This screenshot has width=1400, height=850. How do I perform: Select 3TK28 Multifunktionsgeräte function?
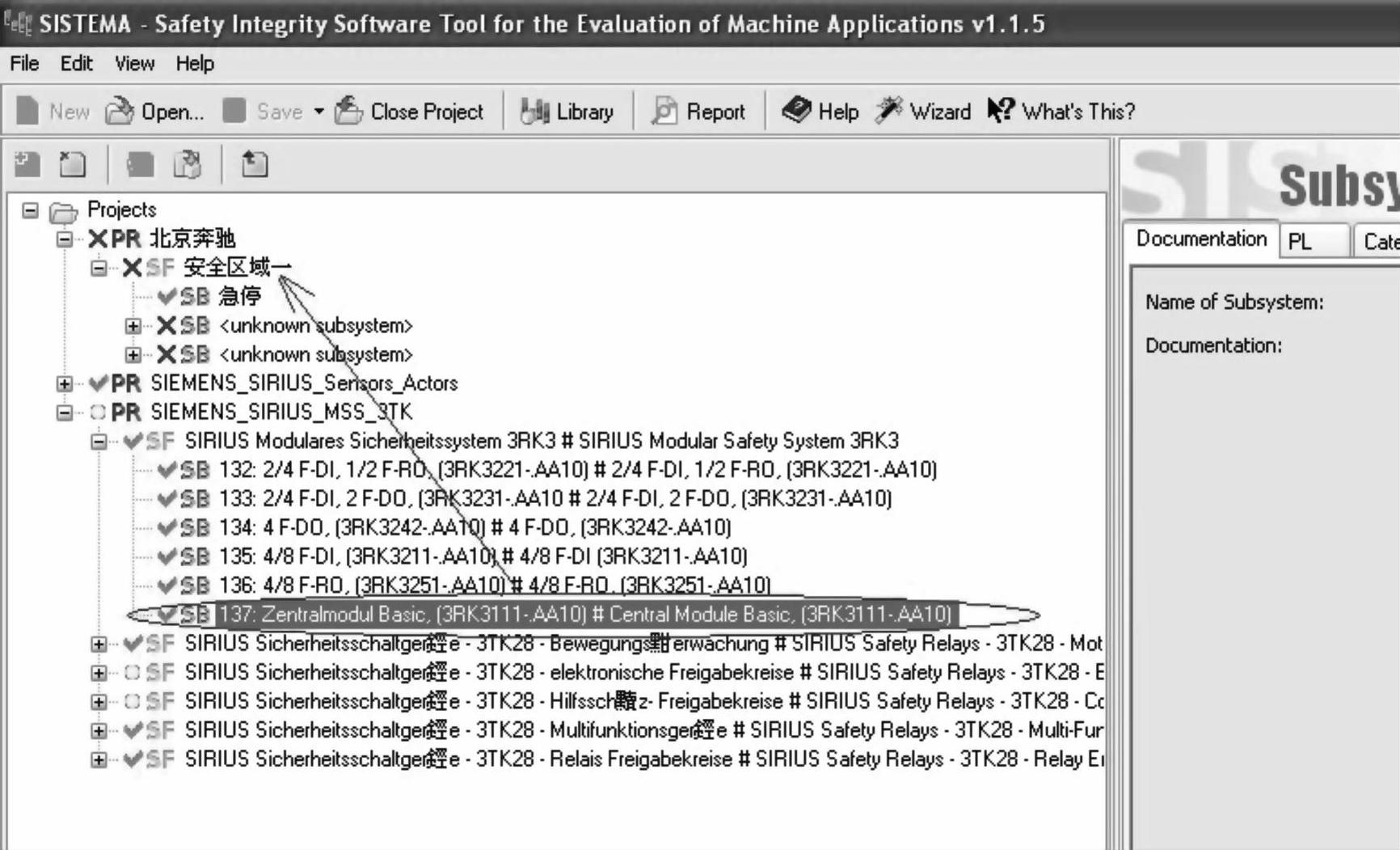coord(643,730)
